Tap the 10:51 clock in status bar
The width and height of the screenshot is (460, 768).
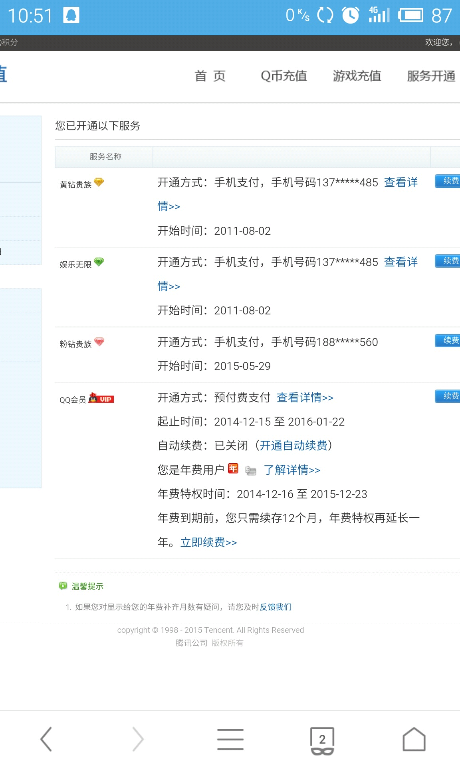tap(30, 16)
